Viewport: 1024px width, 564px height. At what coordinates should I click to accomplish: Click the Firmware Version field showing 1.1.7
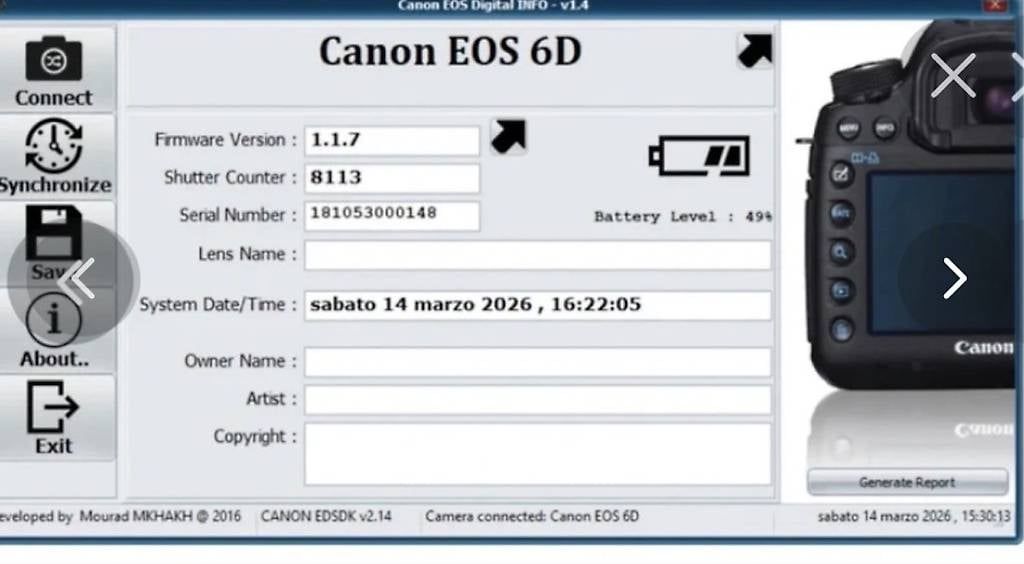tap(392, 140)
